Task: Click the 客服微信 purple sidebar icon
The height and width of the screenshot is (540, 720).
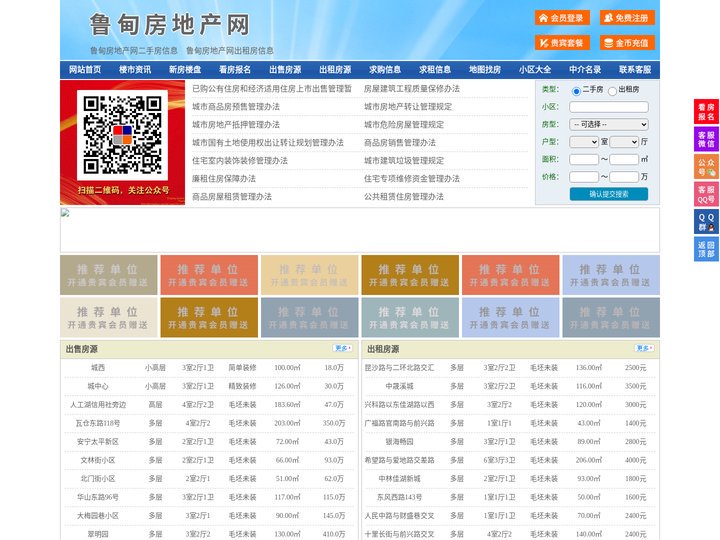Action: coord(706,139)
